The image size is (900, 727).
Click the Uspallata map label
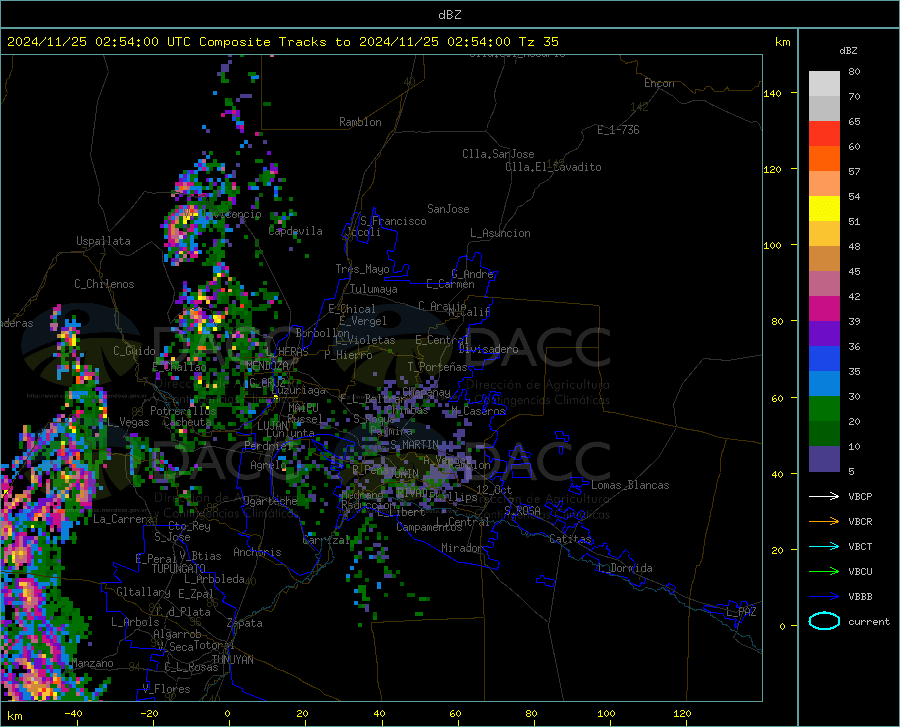(x=103, y=241)
